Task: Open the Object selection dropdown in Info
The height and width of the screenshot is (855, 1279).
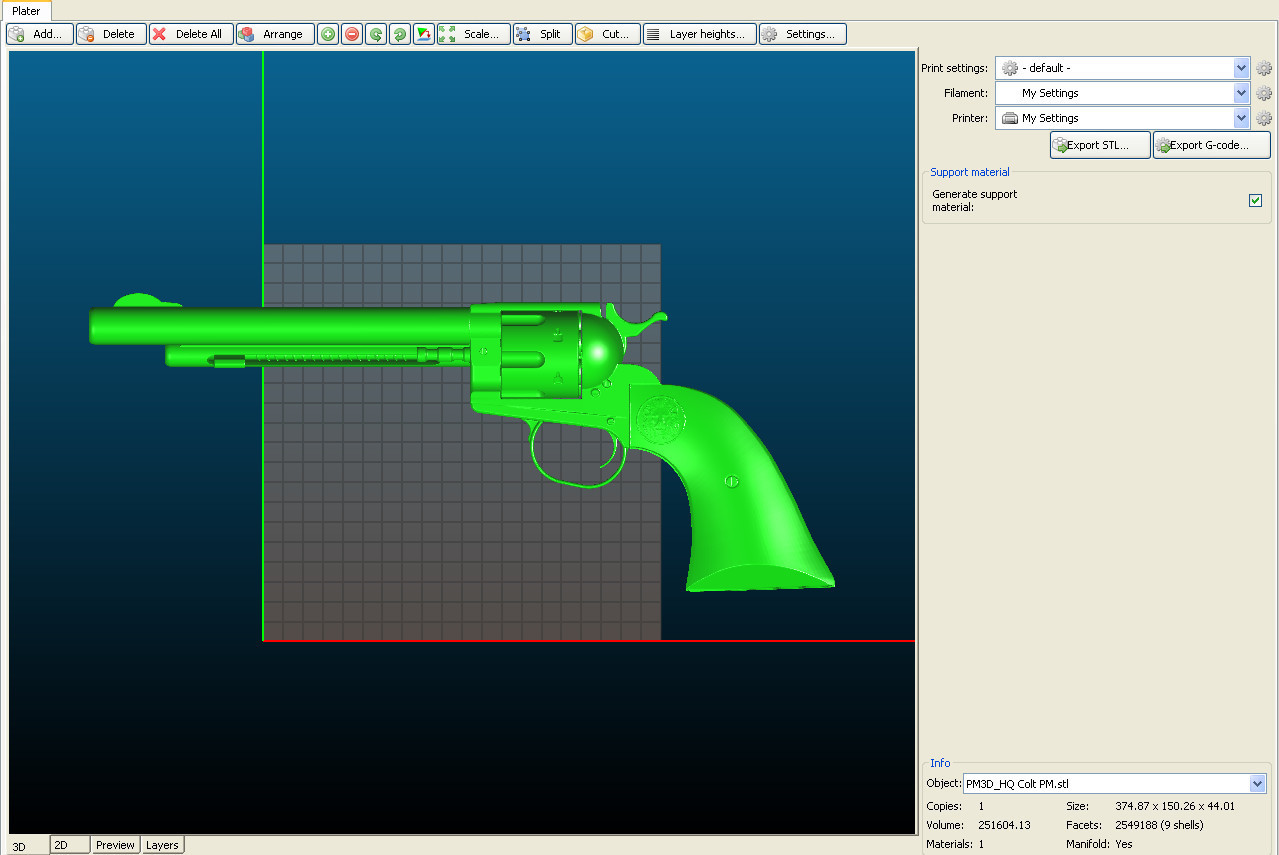Action: coord(1257,784)
